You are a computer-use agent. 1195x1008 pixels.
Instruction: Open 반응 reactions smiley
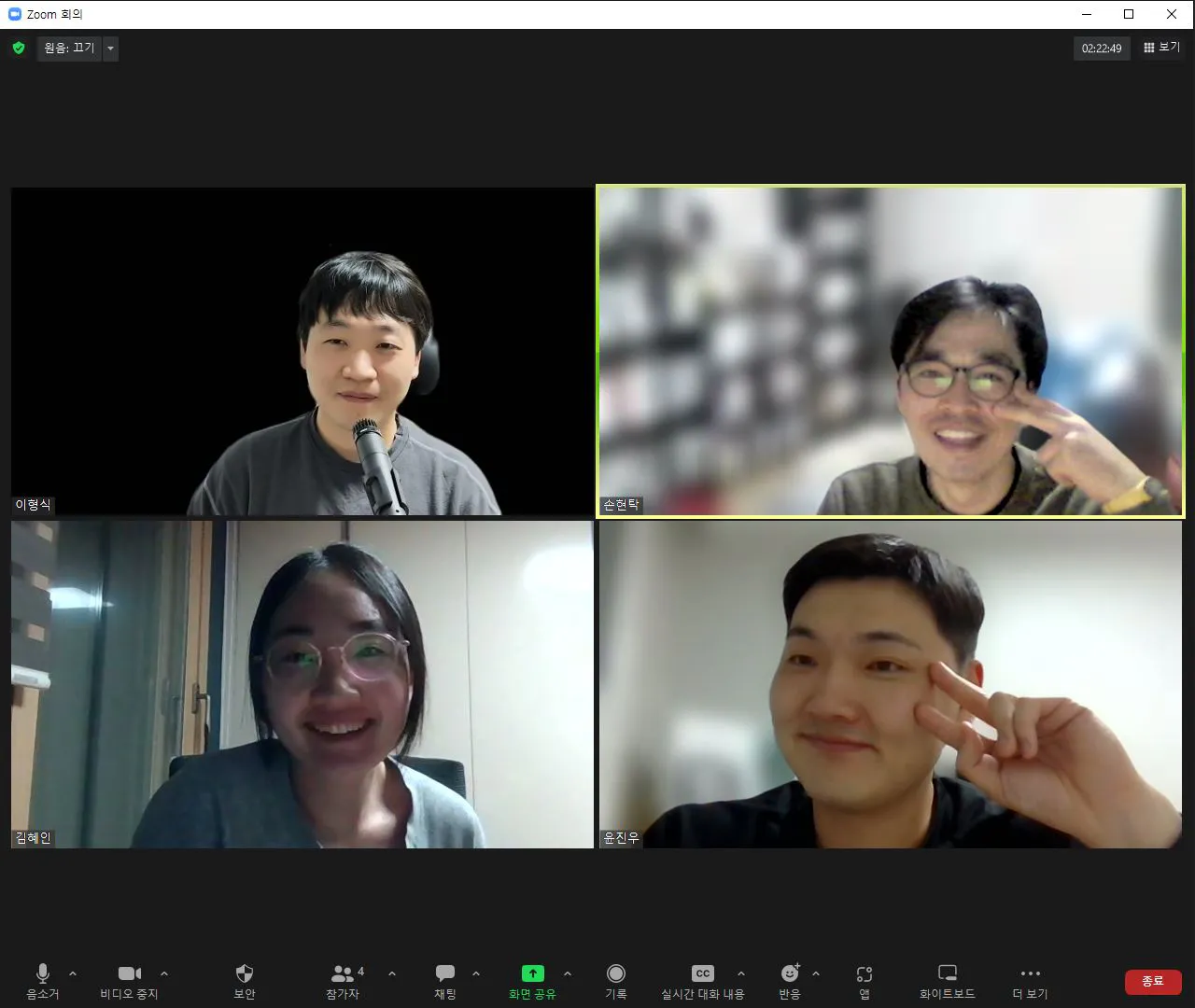click(790, 981)
